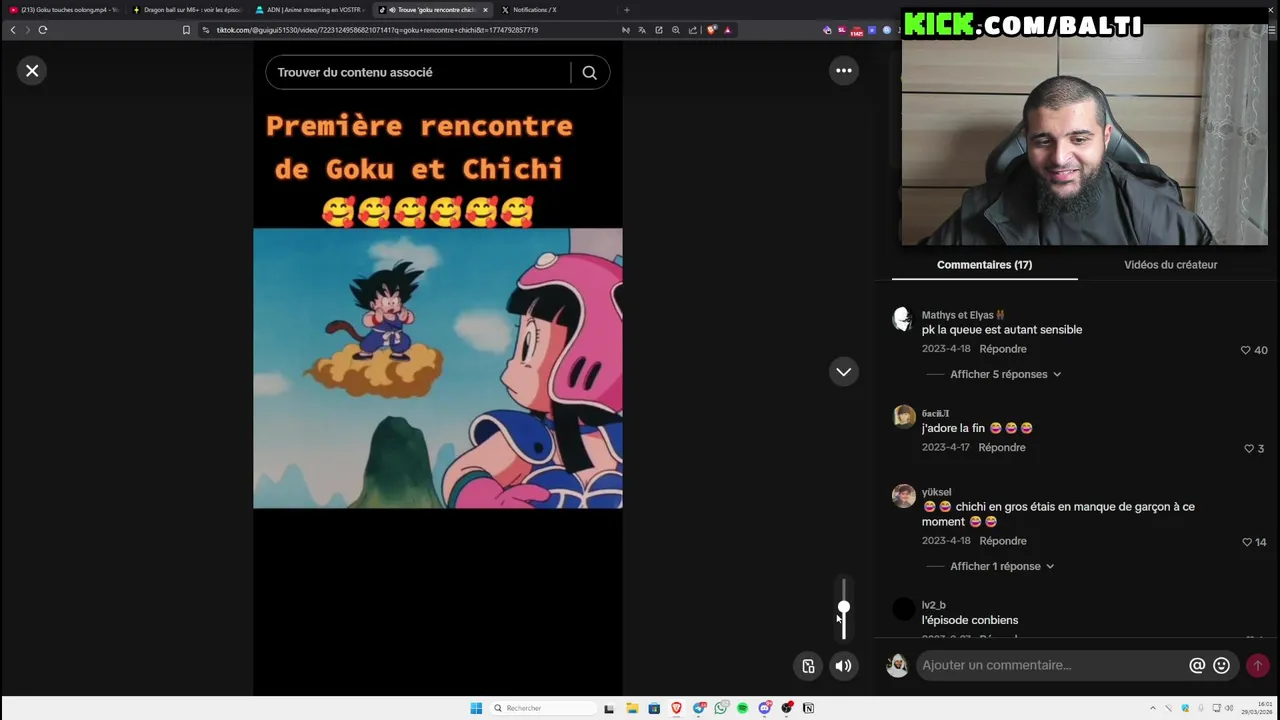
Task: Open Windows Start menu
Action: 476,708
